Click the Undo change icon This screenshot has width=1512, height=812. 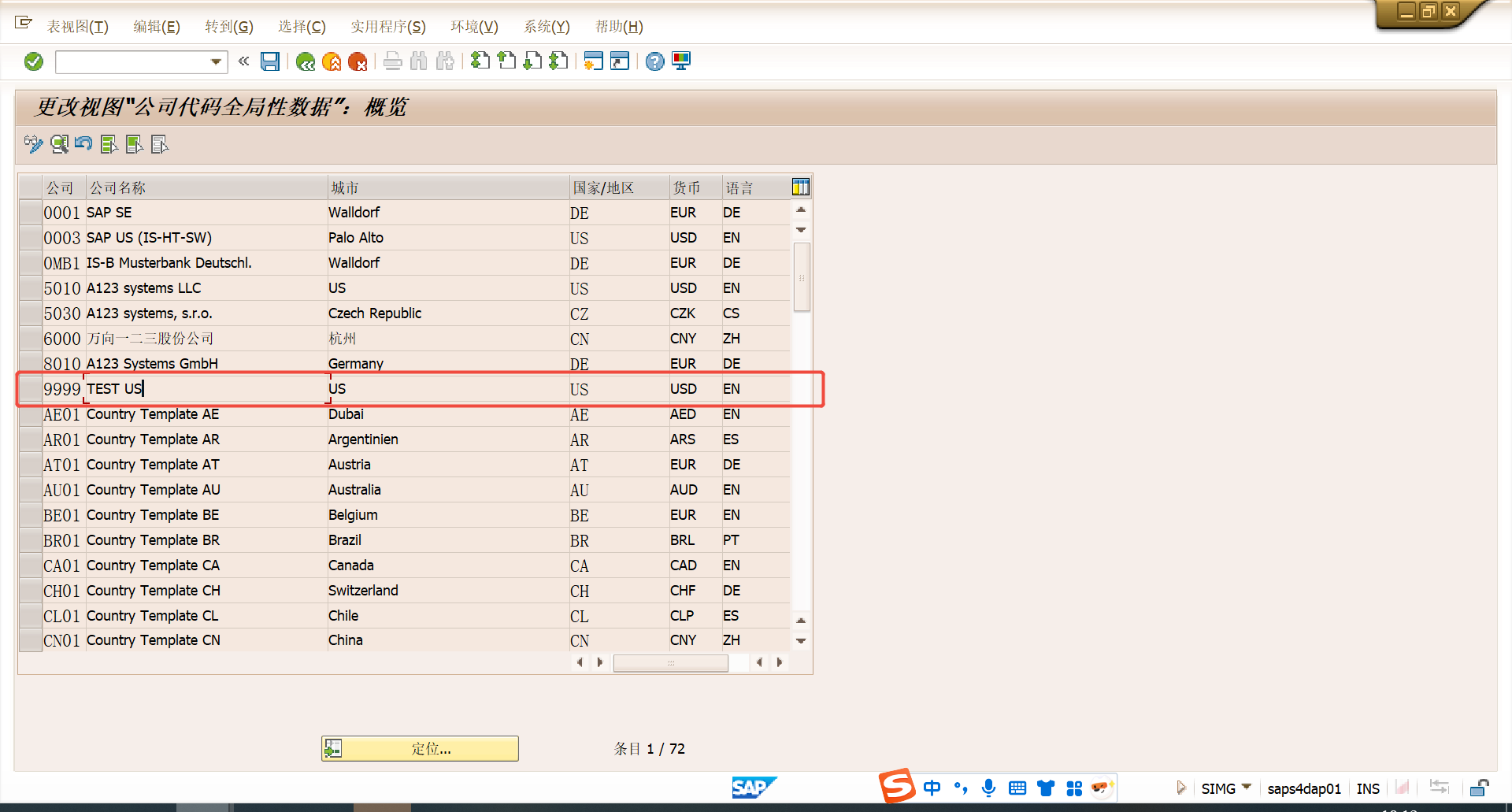(x=83, y=144)
